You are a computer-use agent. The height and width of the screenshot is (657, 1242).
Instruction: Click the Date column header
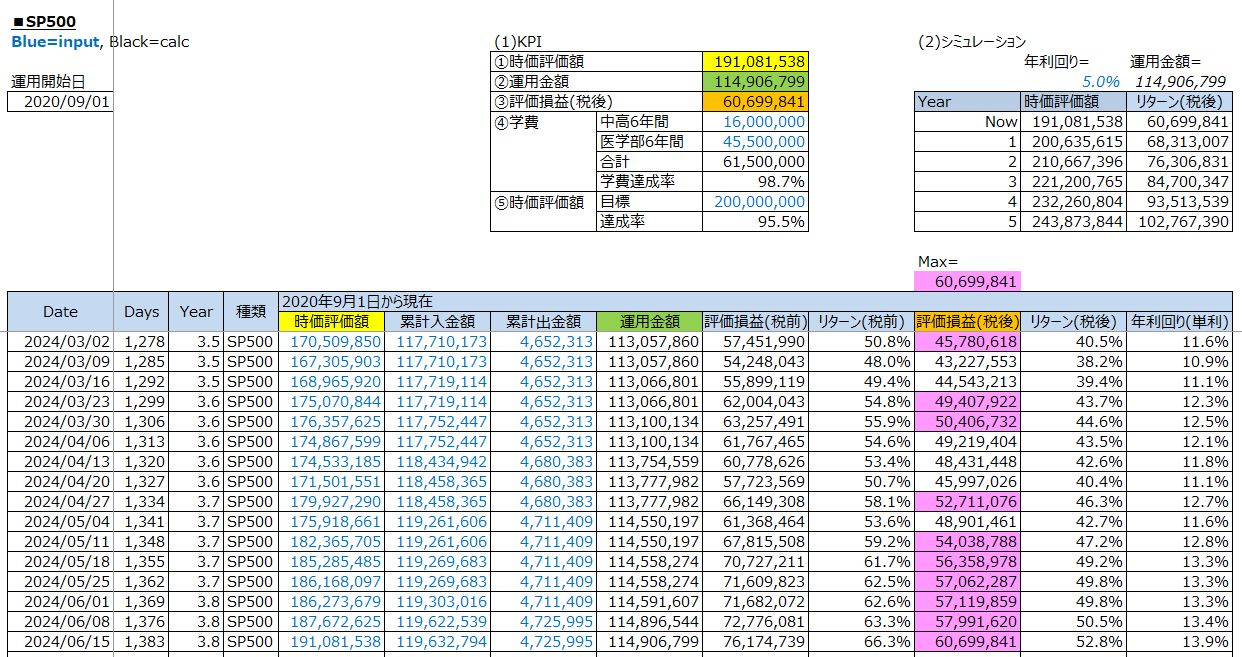[60, 311]
